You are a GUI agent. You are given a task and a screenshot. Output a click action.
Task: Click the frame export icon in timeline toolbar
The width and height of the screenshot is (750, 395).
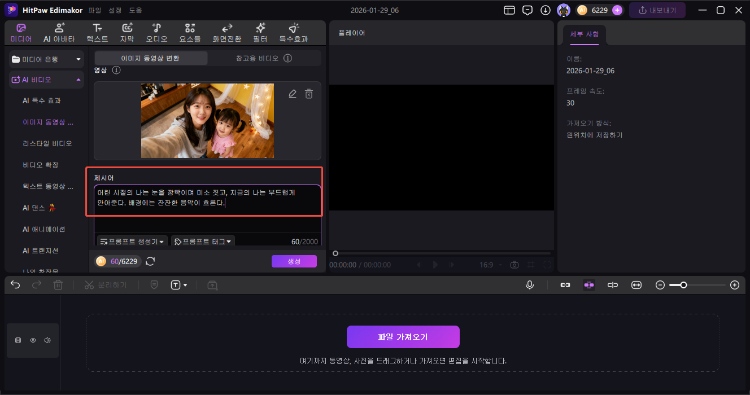coord(212,285)
